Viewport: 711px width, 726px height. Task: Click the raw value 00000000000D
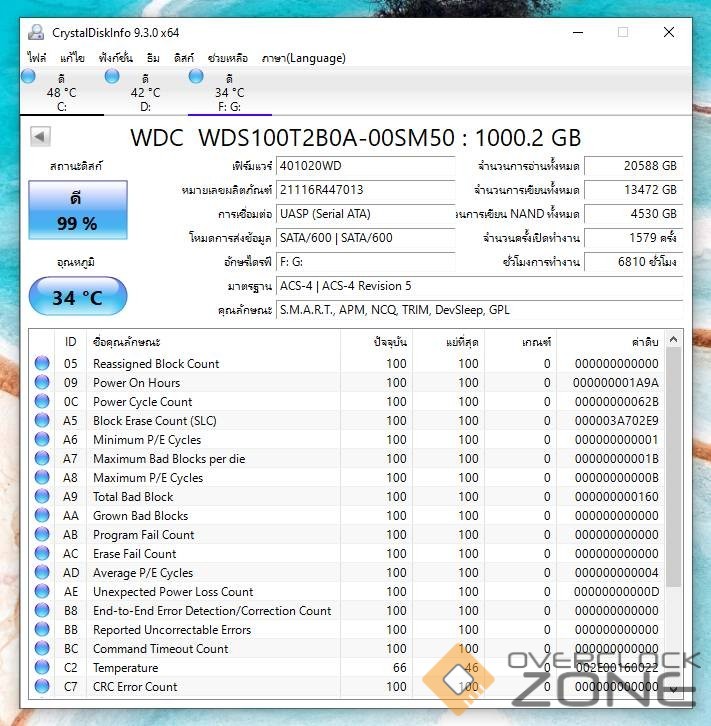[616, 592]
